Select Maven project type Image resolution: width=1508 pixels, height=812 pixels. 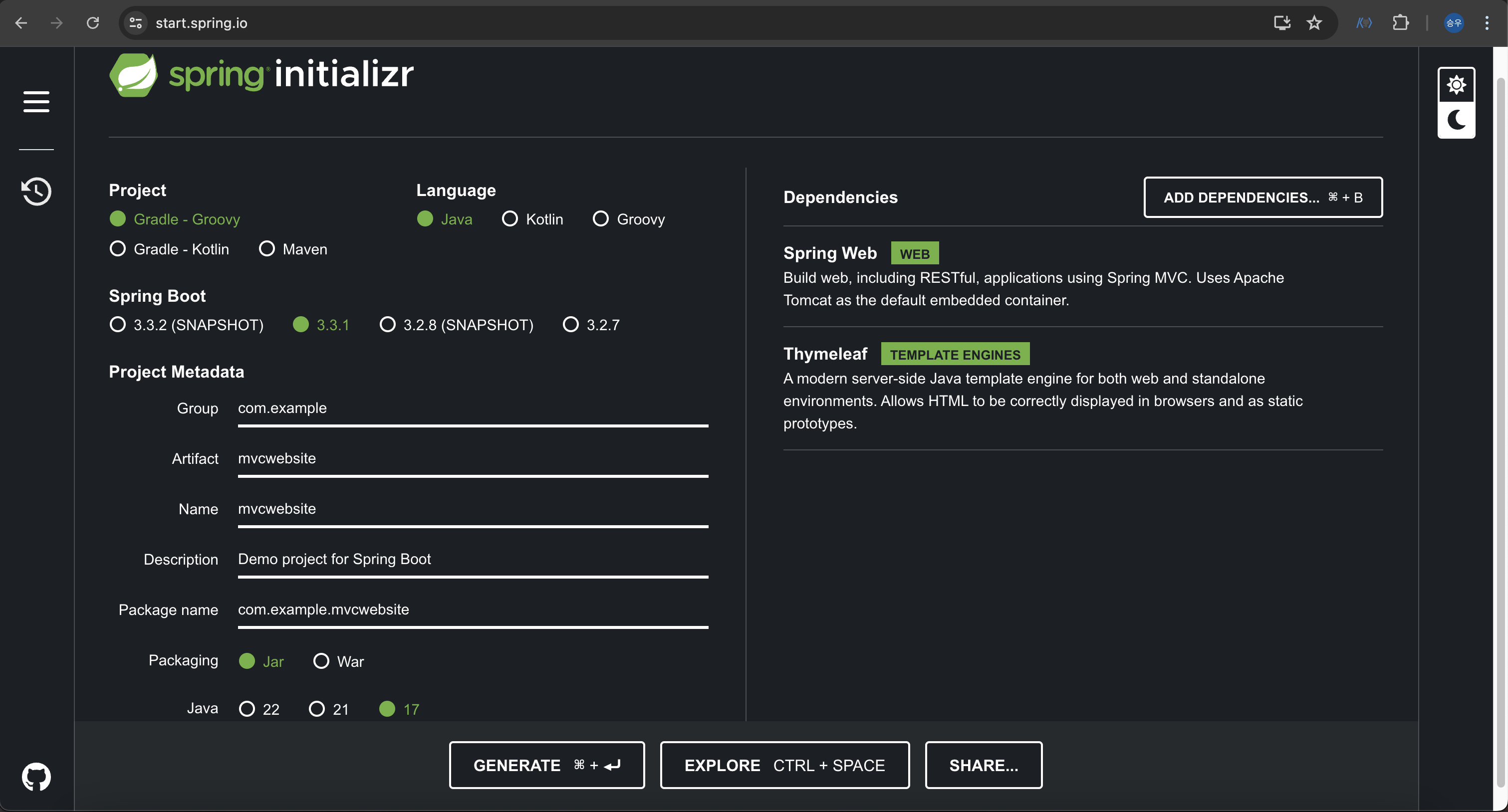pyautogui.click(x=267, y=249)
